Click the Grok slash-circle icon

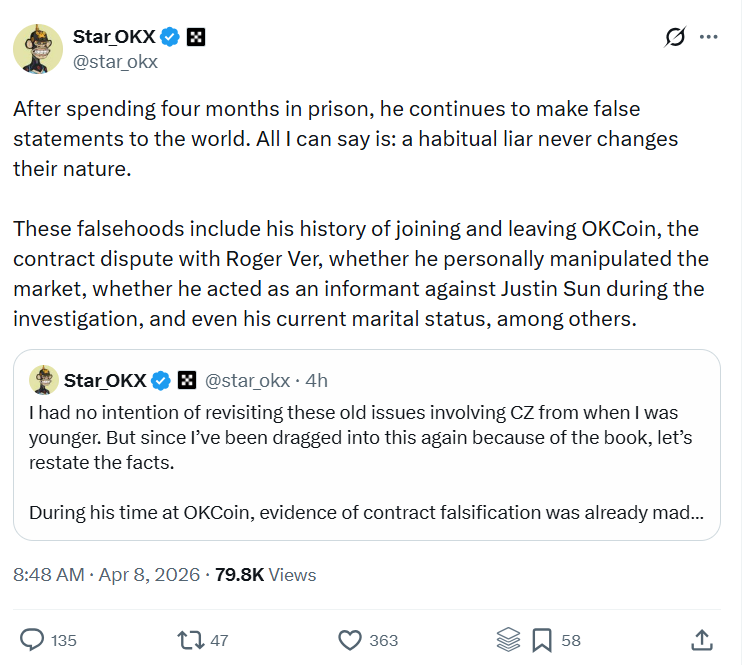(675, 37)
